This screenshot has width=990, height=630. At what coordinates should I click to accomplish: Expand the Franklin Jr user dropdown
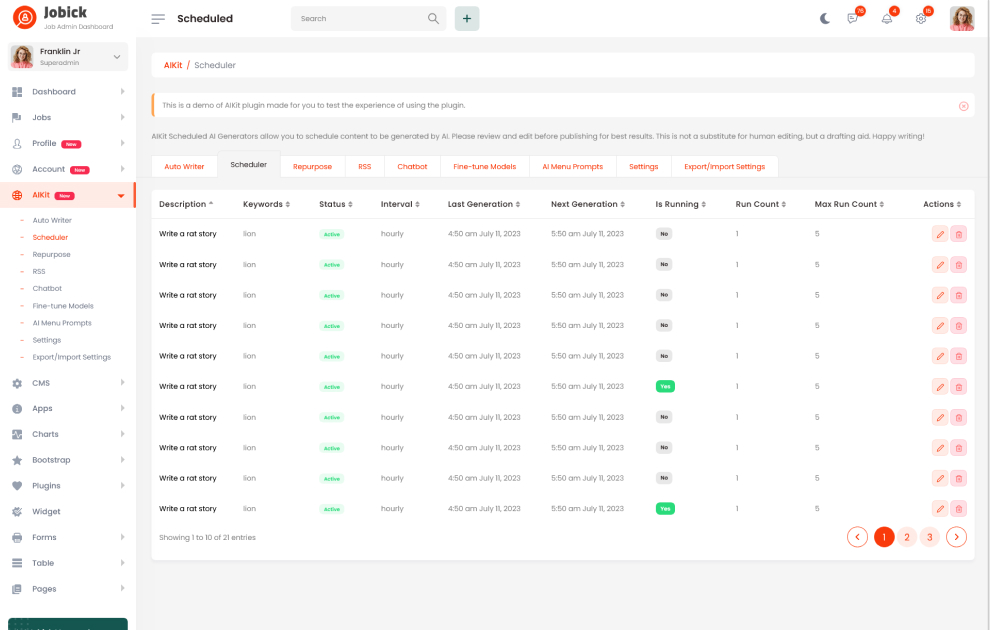[x=117, y=57]
